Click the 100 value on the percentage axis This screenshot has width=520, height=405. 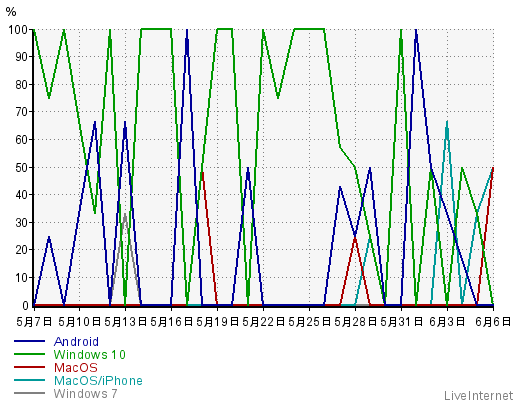point(18,29)
